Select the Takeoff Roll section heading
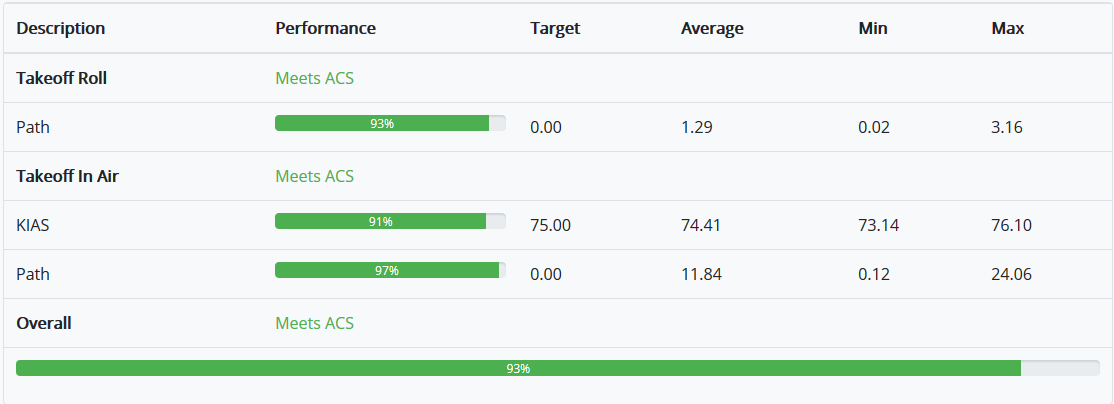Viewport: 1114px width, 404px height. pos(62,78)
